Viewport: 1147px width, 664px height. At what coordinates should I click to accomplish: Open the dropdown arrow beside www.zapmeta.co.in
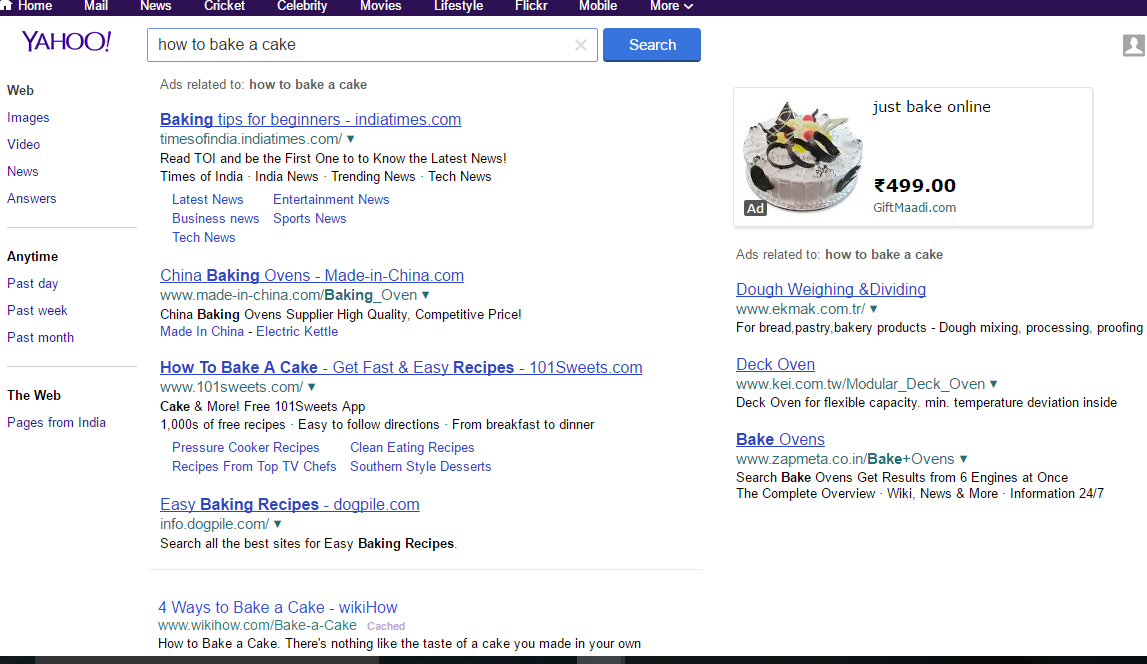click(963, 458)
